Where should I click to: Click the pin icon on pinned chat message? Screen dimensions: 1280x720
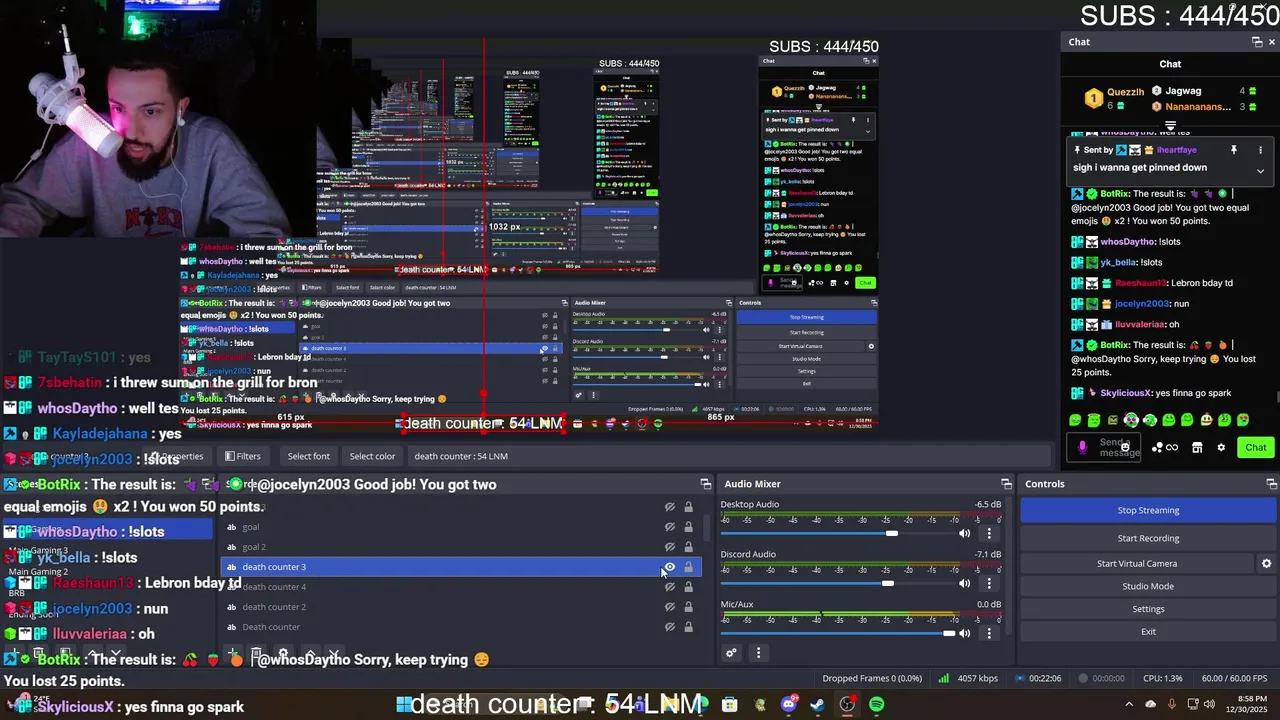(1234, 150)
